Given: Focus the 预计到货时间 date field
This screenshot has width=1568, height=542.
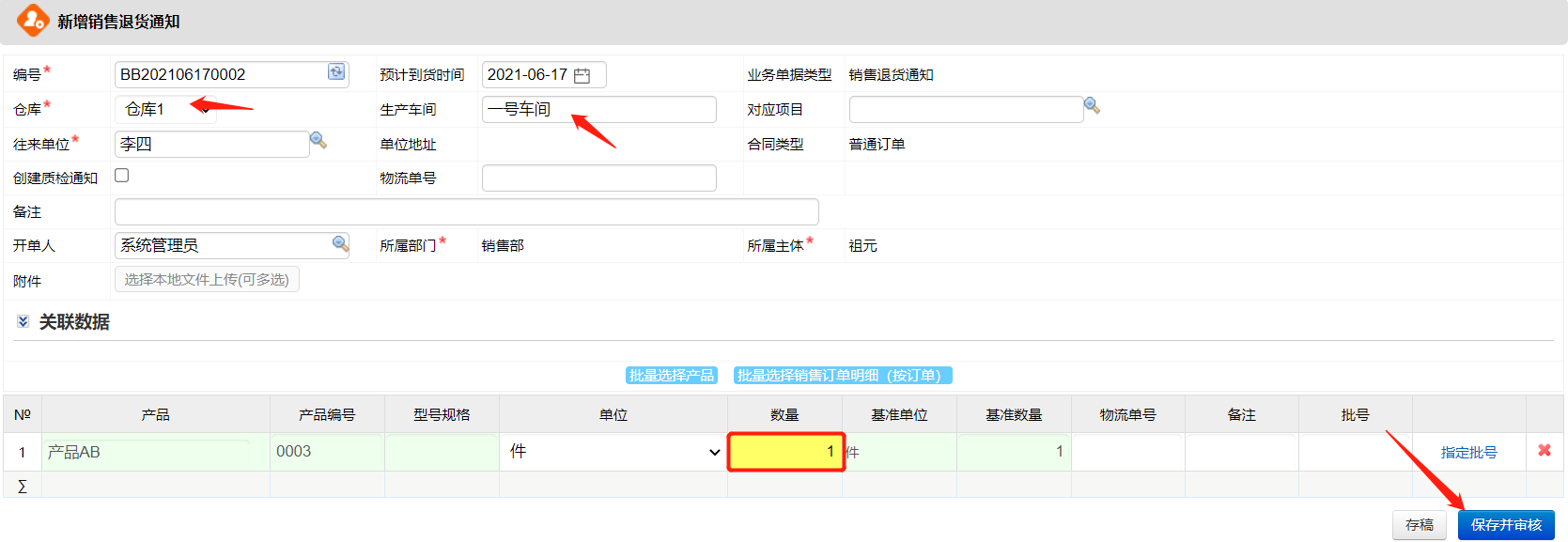Looking at the screenshot, I should point(544,75).
